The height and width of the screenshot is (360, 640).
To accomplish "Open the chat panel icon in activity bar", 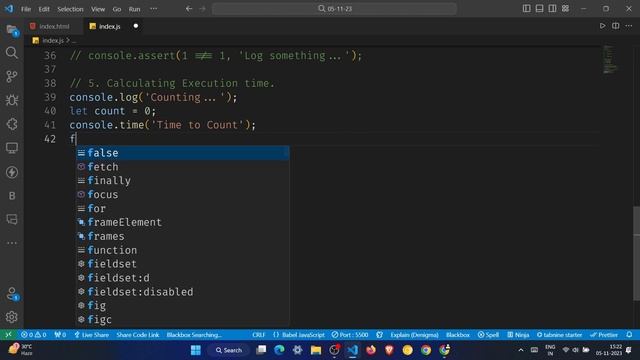I will tap(12, 220).
